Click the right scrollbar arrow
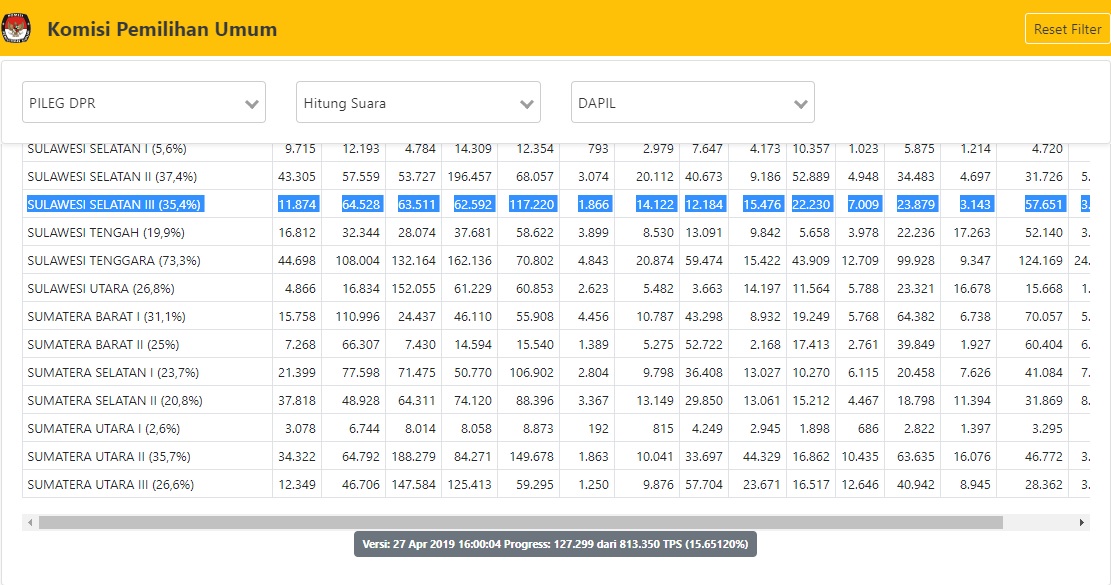 coord(1082,523)
